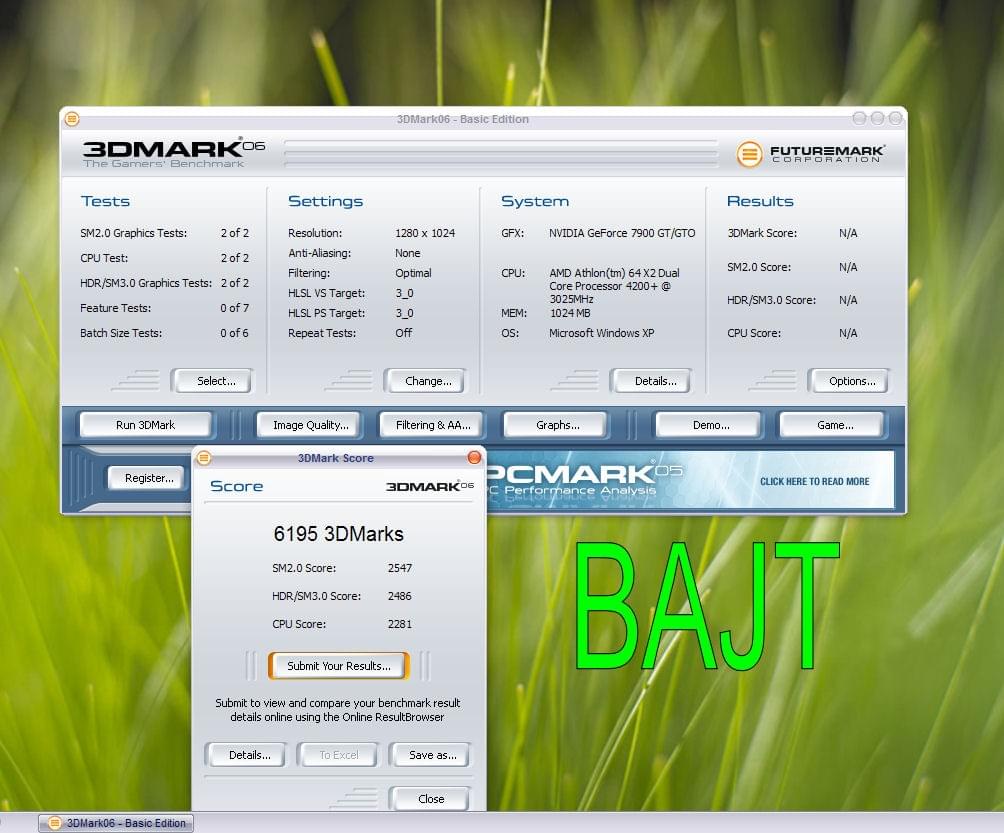
Task: Click the 'System' section heading
Action: click(x=535, y=201)
